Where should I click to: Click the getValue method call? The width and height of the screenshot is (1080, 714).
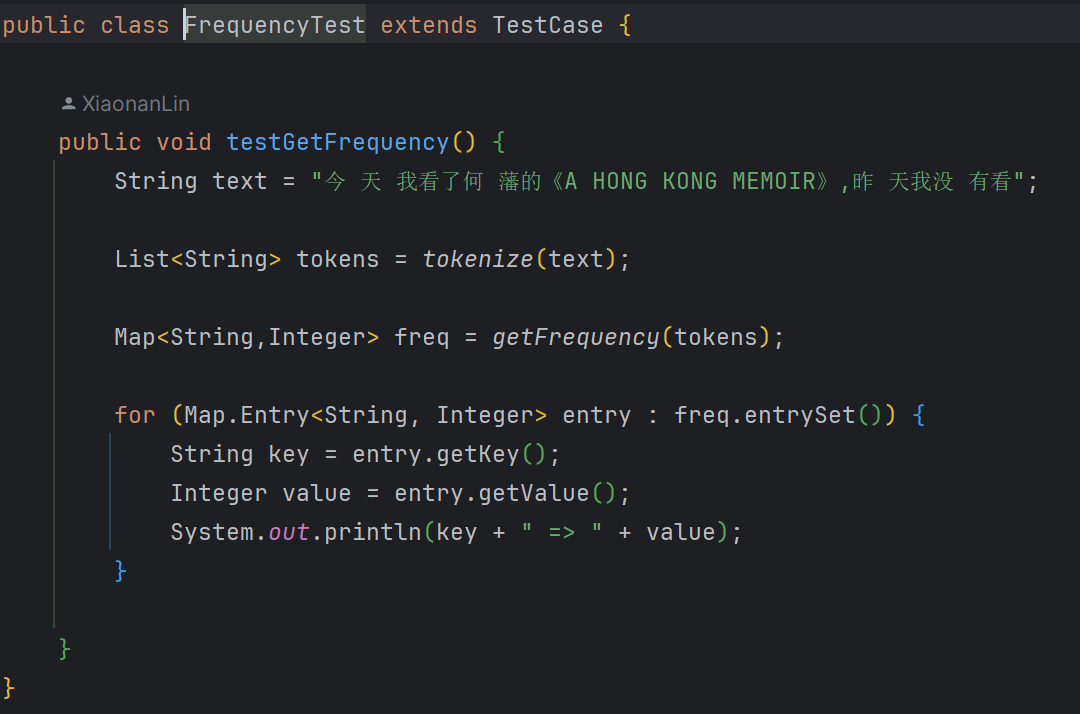(533, 493)
